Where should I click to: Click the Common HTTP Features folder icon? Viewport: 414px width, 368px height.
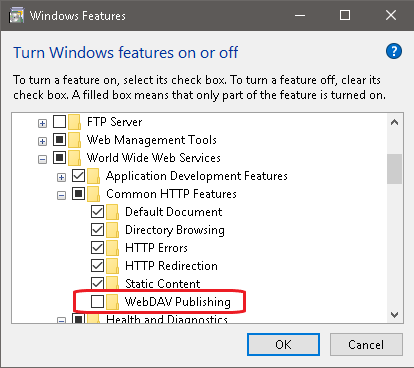click(x=94, y=194)
